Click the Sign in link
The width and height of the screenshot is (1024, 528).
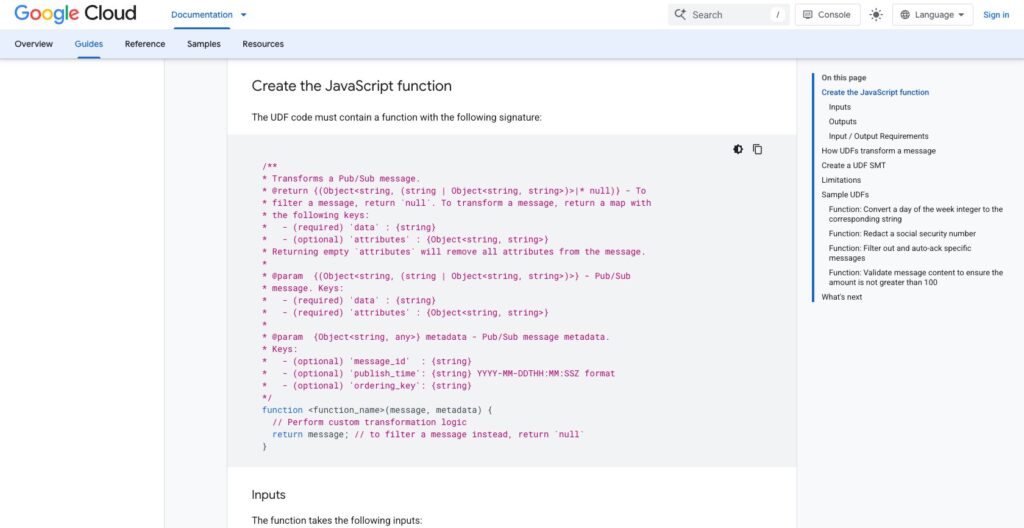(996, 14)
